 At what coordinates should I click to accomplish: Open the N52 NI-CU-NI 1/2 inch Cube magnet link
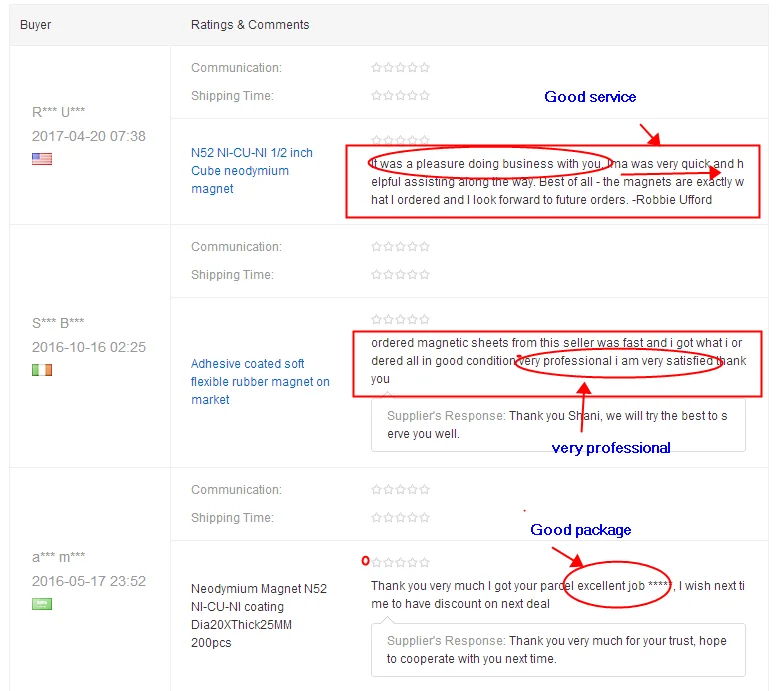pyautogui.click(x=252, y=171)
